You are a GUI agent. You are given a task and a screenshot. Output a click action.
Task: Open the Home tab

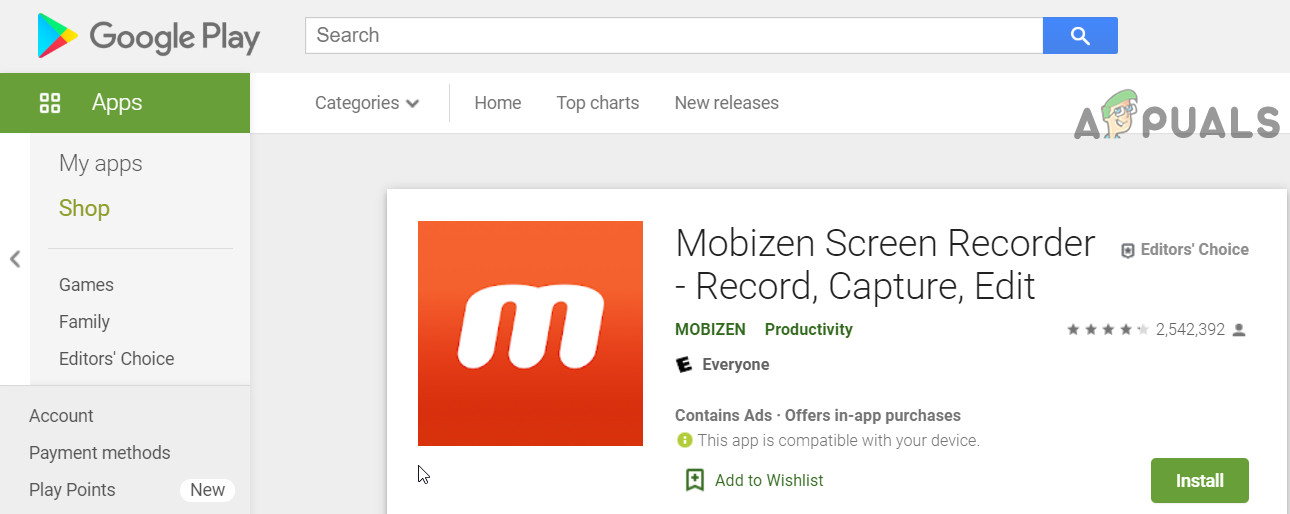497,103
